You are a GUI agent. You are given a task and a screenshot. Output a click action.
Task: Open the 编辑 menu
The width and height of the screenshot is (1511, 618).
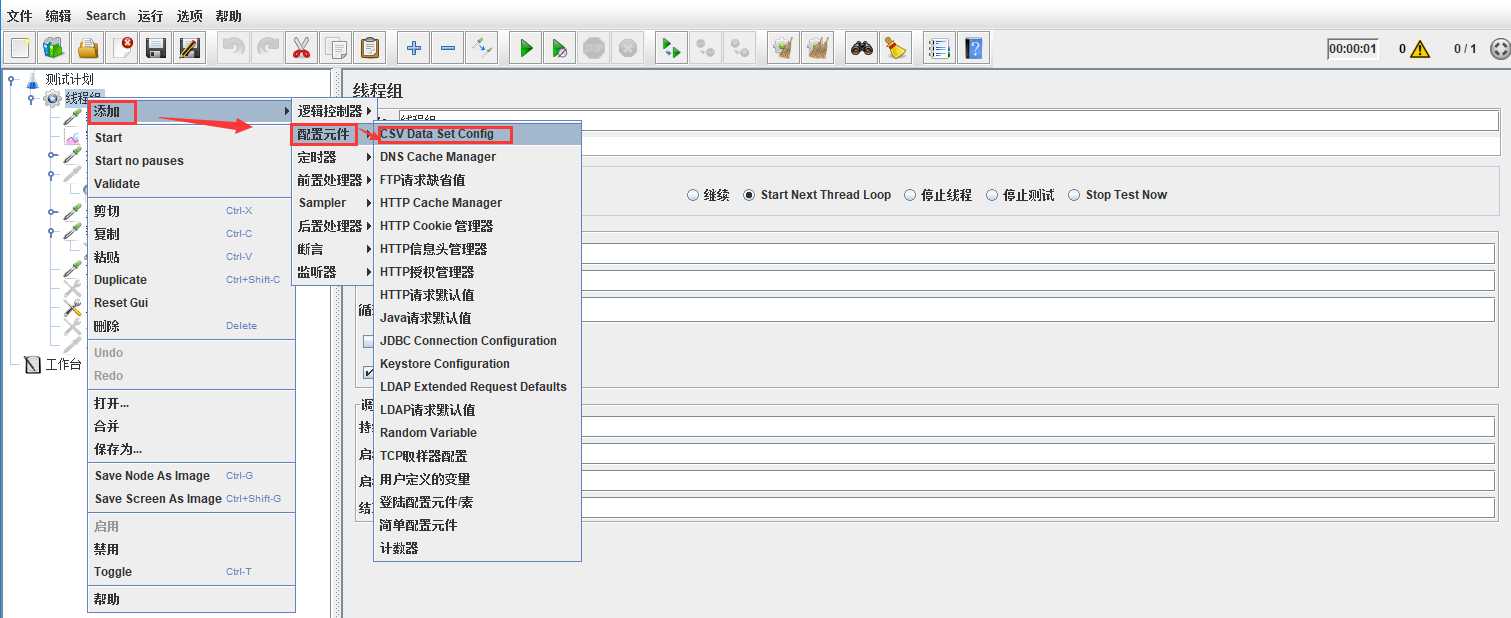coord(59,16)
